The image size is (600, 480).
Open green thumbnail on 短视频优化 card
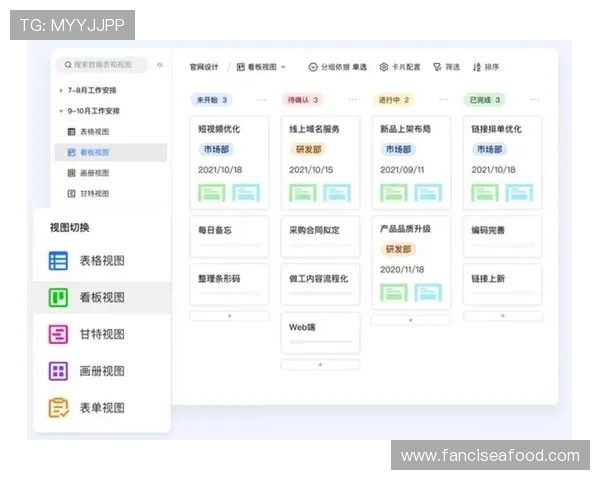tap(212, 193)
